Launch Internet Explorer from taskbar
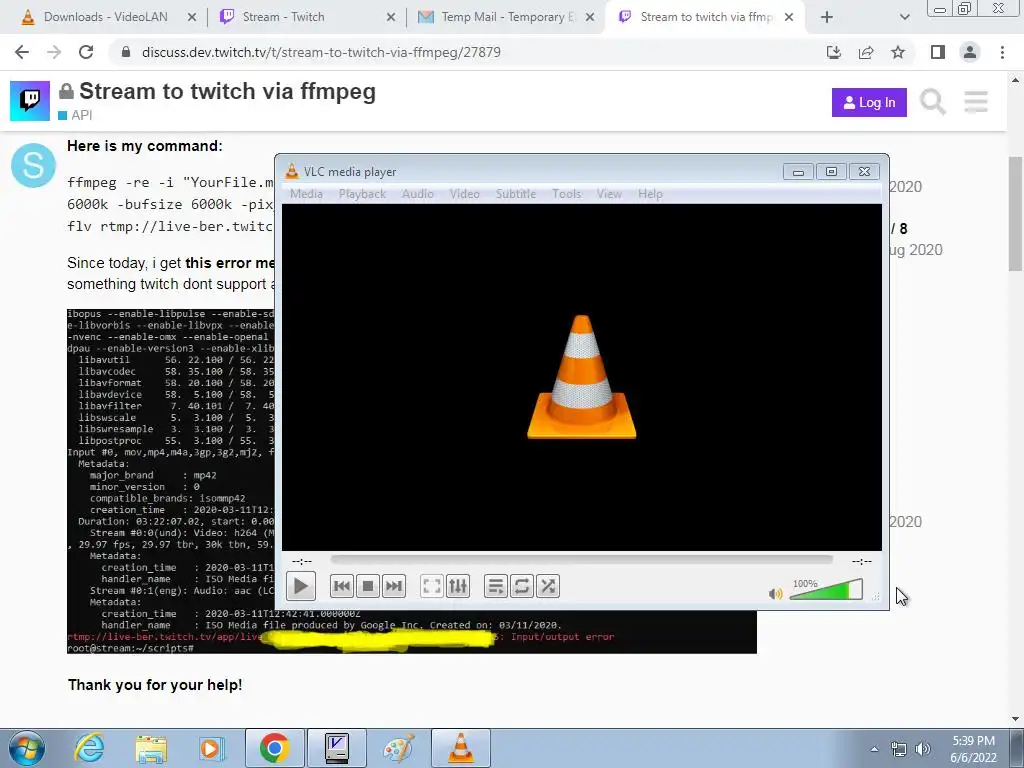Viewport: 1024px width, 768px height. [x=88, y=748]
